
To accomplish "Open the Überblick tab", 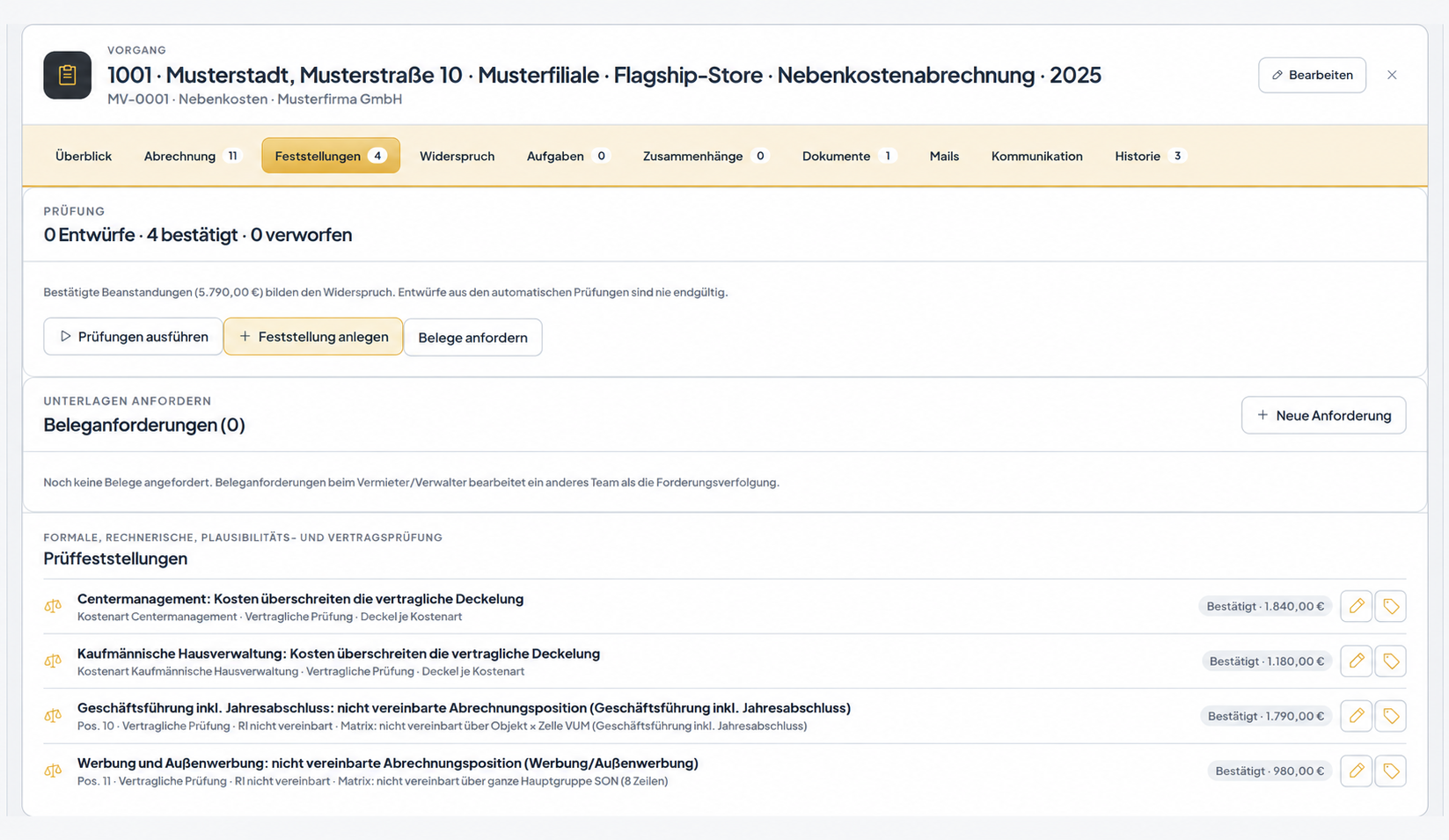I will tap(84, 156).
